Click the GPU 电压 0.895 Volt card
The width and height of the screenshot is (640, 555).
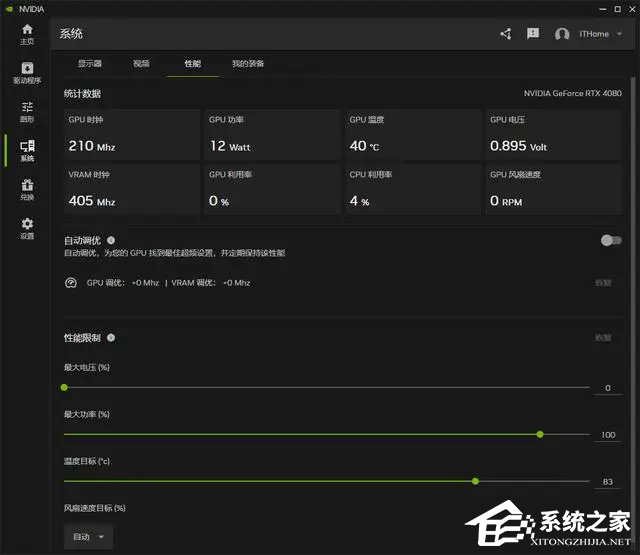(x=553, y=135)
